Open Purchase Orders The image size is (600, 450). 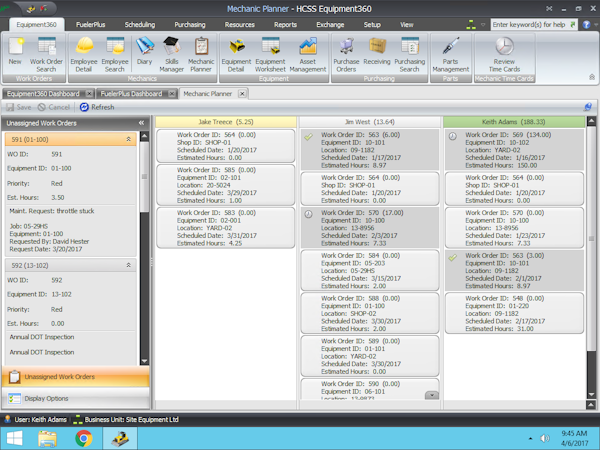(346, 54)
